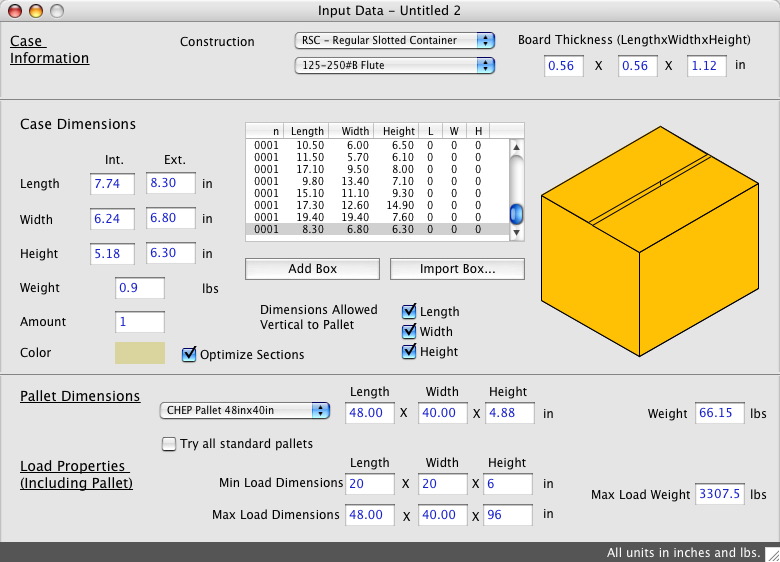Open the RSC Regular Slotted Container dropdown
This screenshot has width=780, height=562.
click(394, 40)
